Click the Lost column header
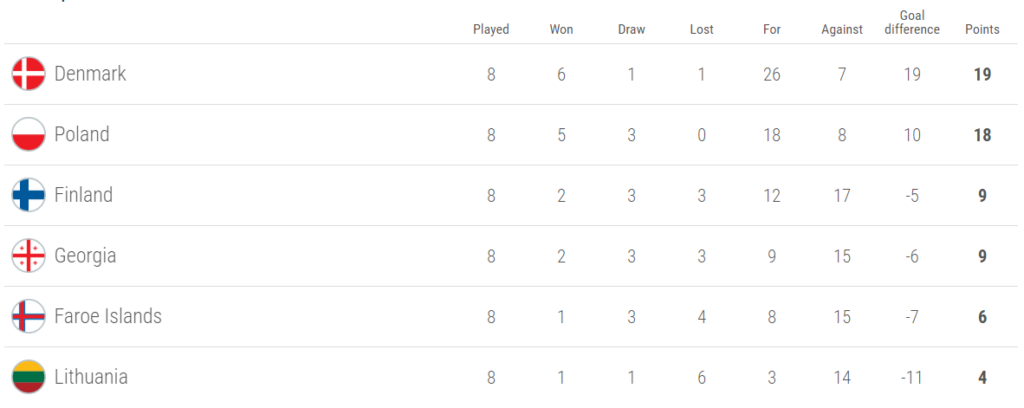Screen dimensions: 1024x408 [702, 30]
